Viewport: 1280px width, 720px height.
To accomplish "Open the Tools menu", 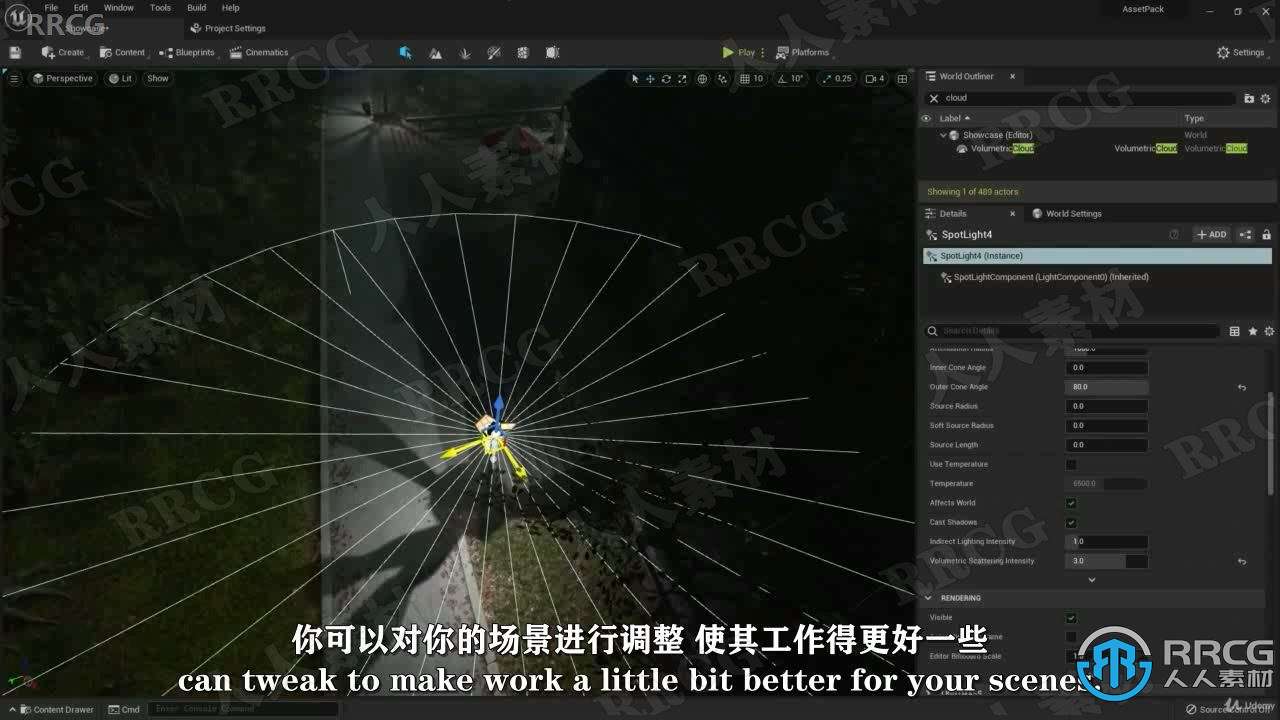I will click(x=160, y=8).
